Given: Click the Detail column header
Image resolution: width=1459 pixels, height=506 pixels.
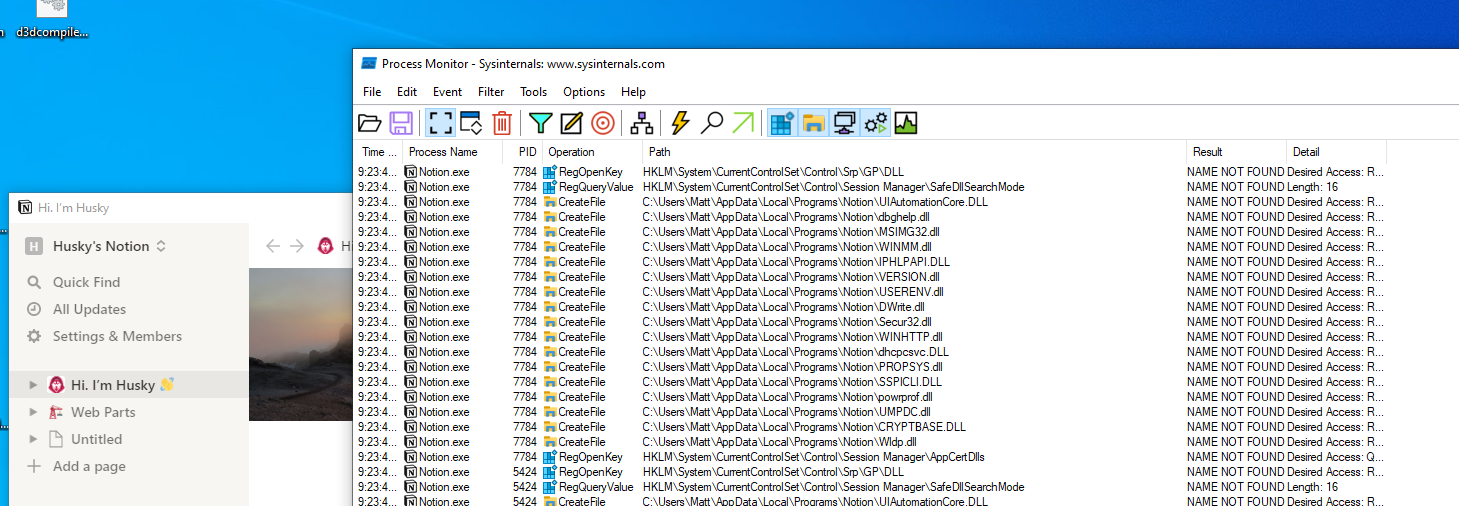Looking at the screenshot, I should point(1336,152).
